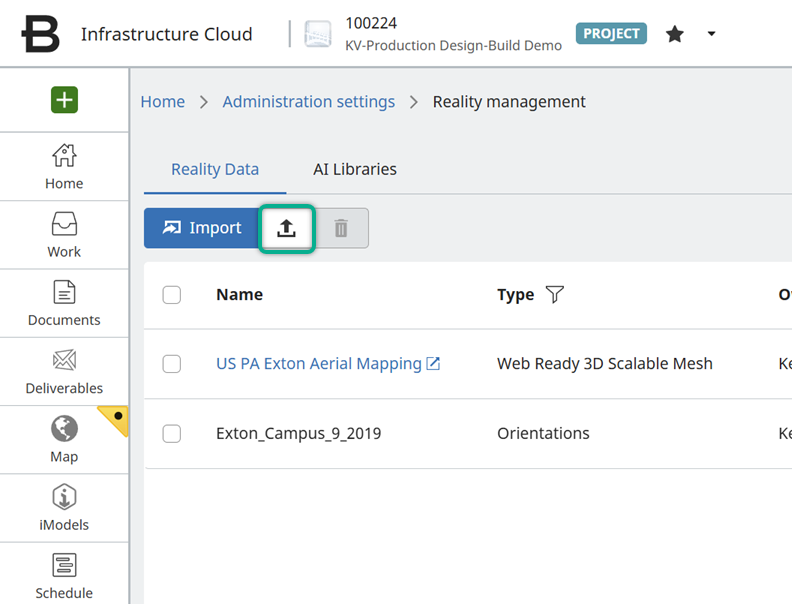Click the trash delete button
Screen dimensions: 792x604
coord(341,229)
